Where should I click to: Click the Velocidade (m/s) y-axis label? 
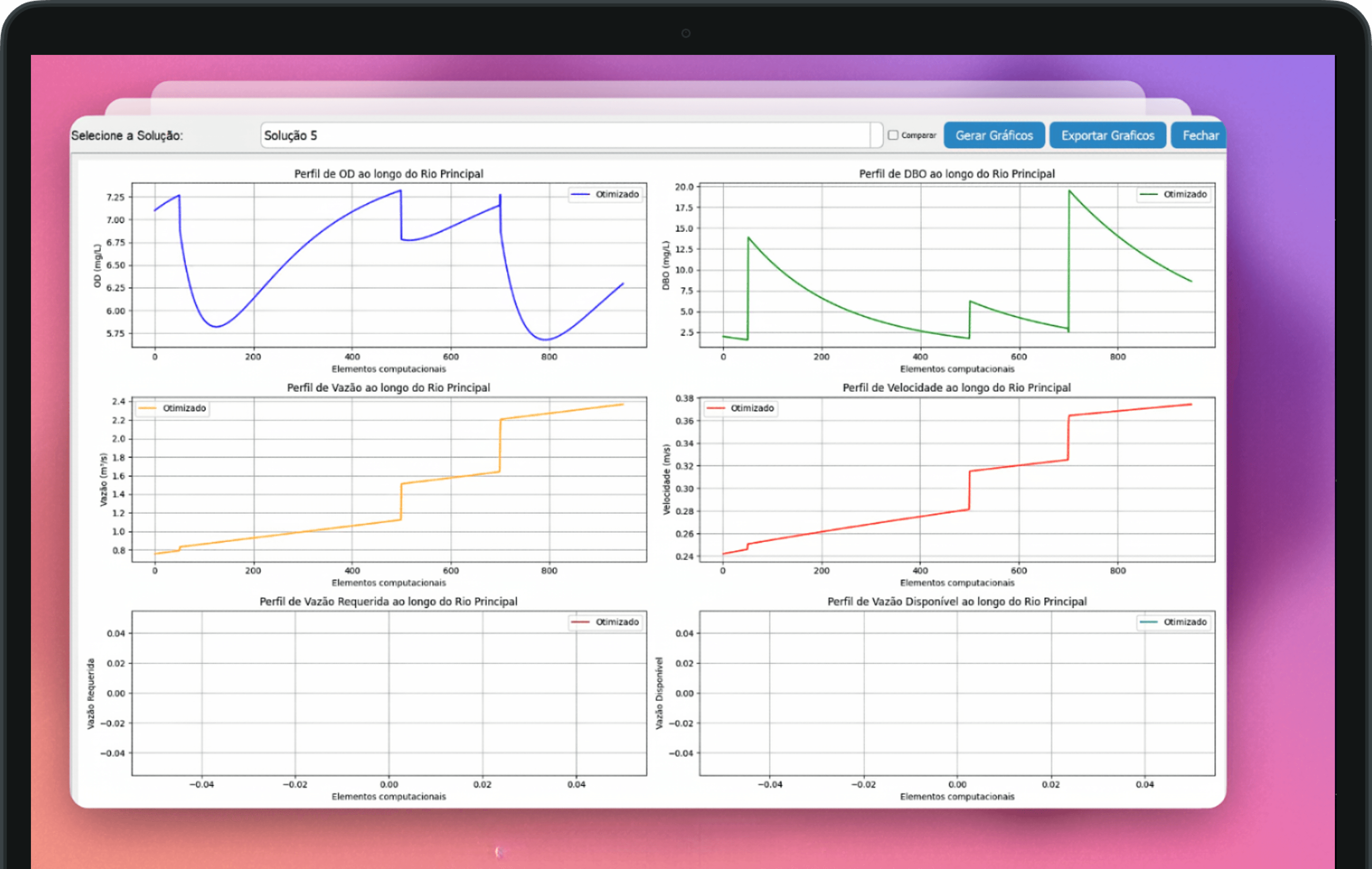tap(666, 479)
